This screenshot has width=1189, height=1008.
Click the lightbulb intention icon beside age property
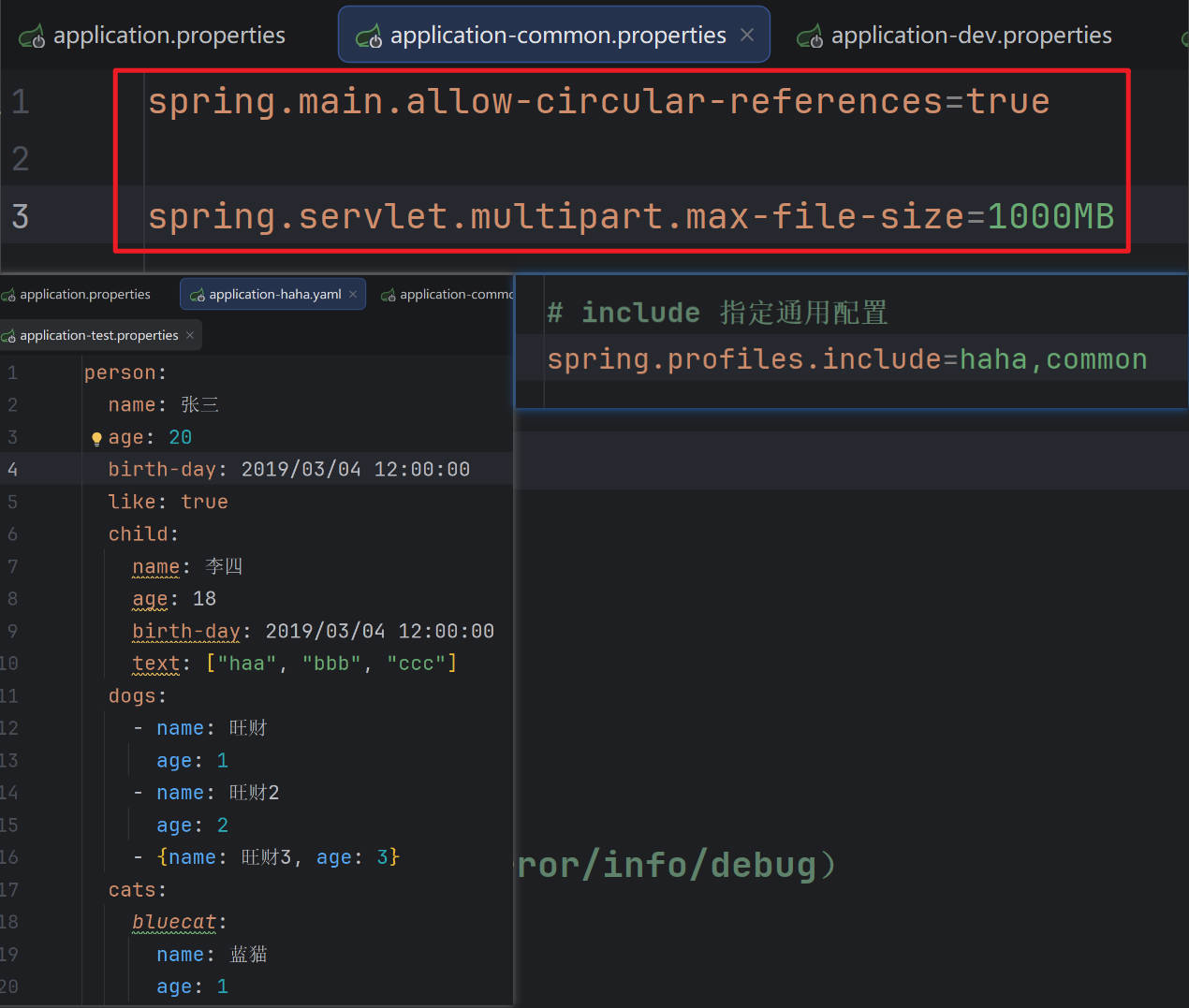[x=96, y=437]
